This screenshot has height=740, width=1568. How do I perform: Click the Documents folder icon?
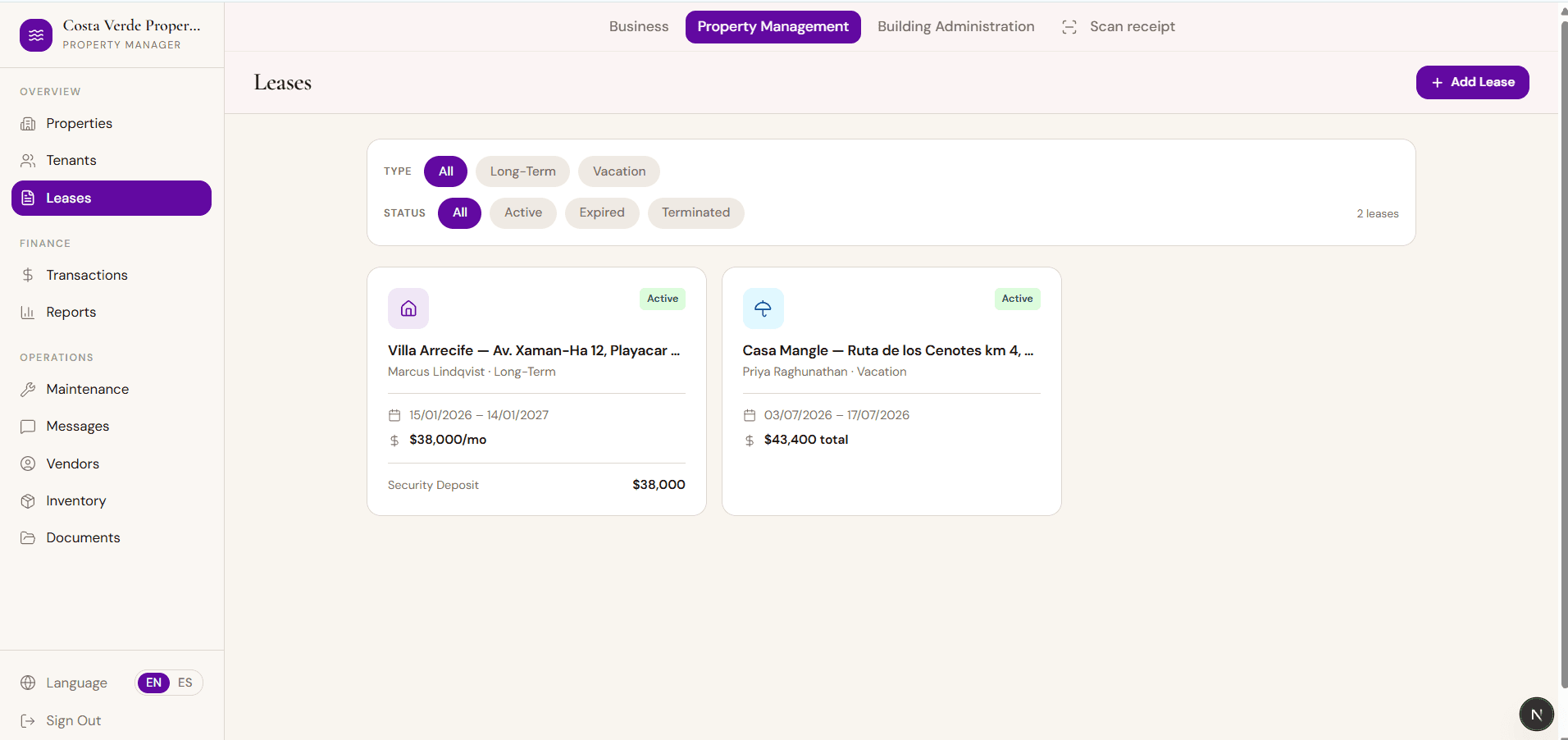[x=28, y=537]
